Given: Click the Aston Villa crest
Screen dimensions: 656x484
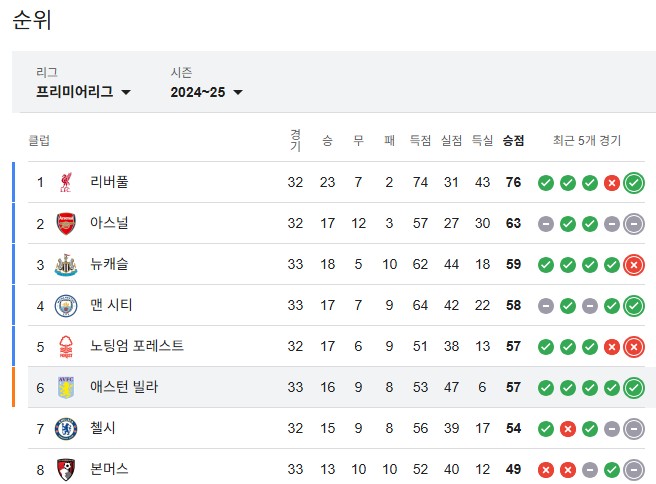Looking at the screenshot, I should tap(66, 387).
